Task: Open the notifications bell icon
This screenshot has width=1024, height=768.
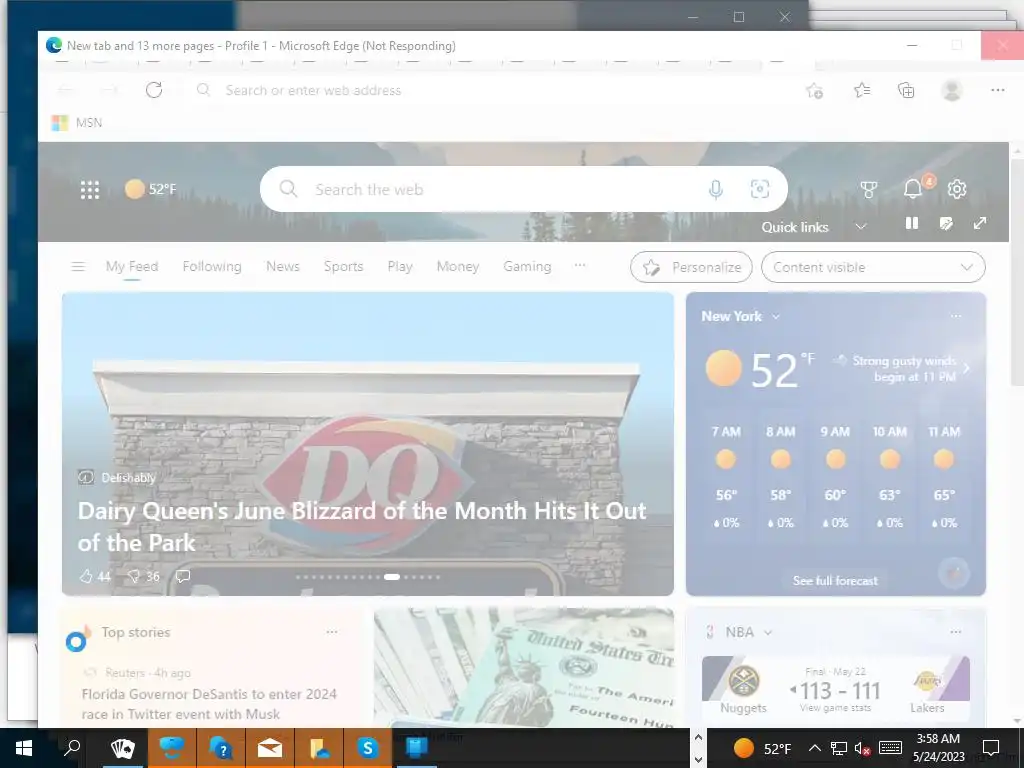Action: click(x=913, y=189)
